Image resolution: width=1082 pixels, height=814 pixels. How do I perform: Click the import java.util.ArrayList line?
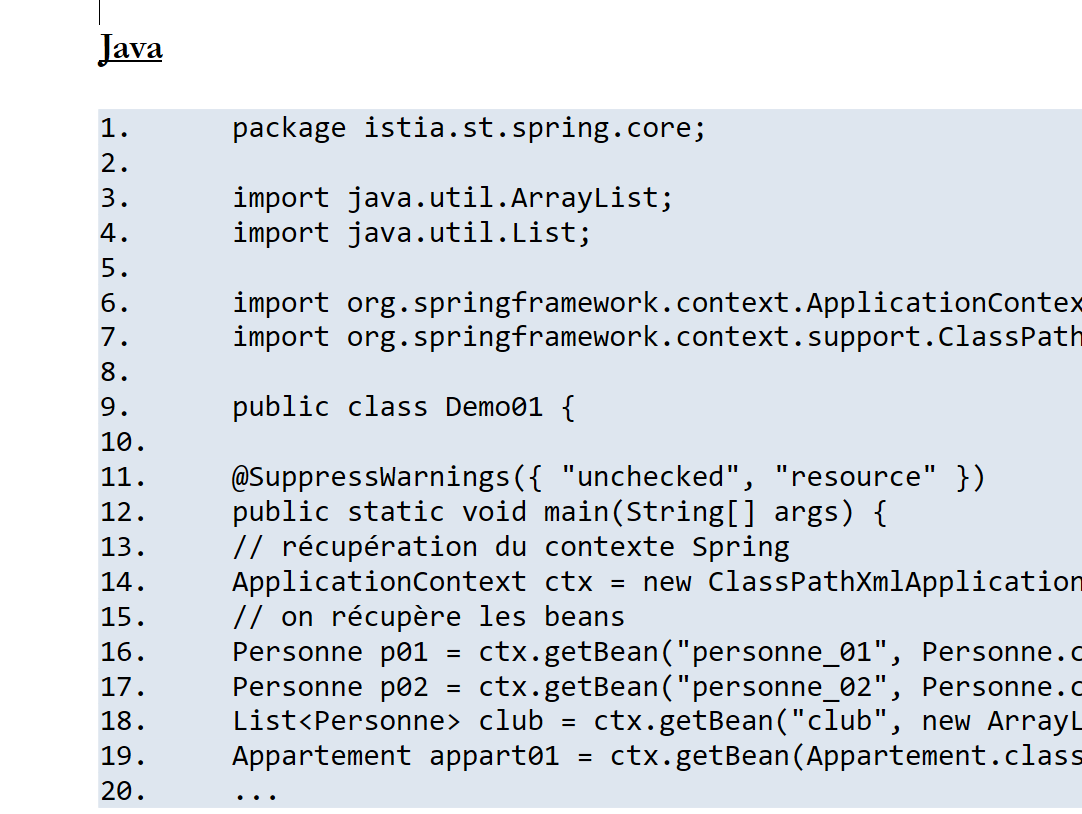pyautogui.click(x=452, y=198)
